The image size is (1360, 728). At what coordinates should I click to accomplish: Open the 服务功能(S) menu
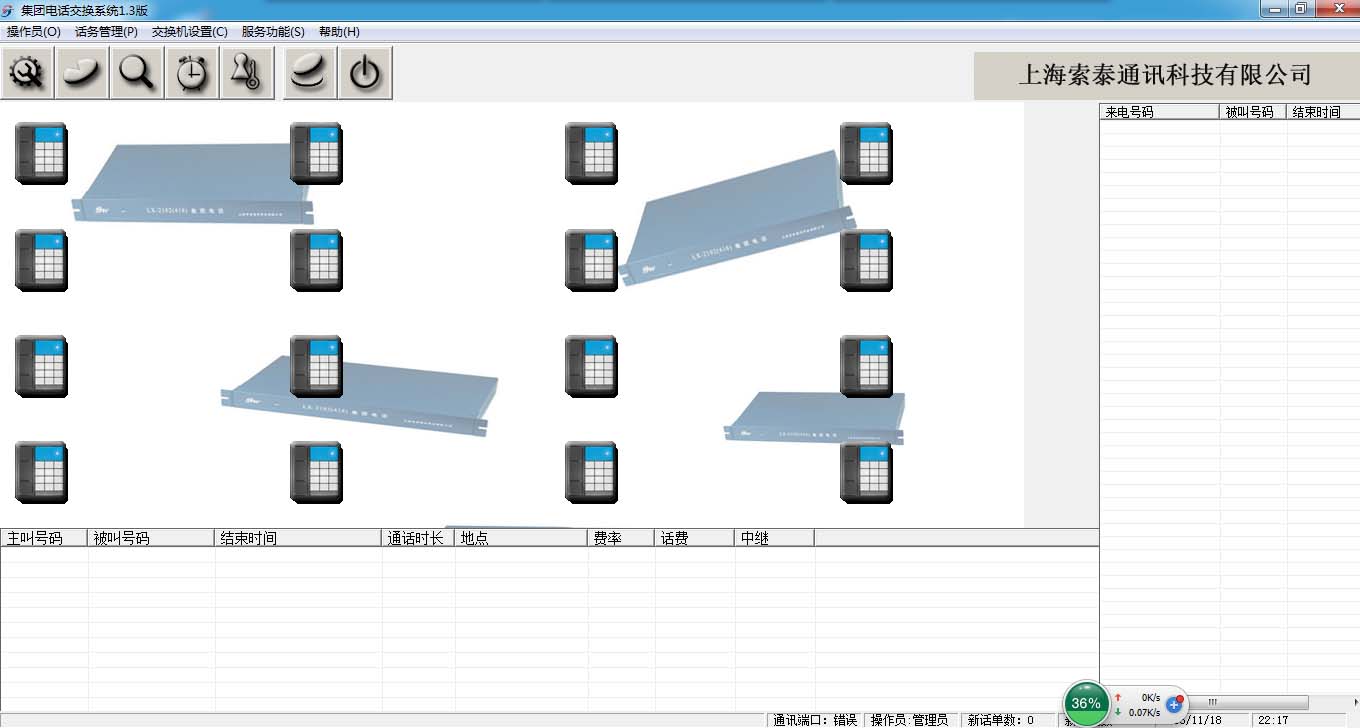pos(273,32)
